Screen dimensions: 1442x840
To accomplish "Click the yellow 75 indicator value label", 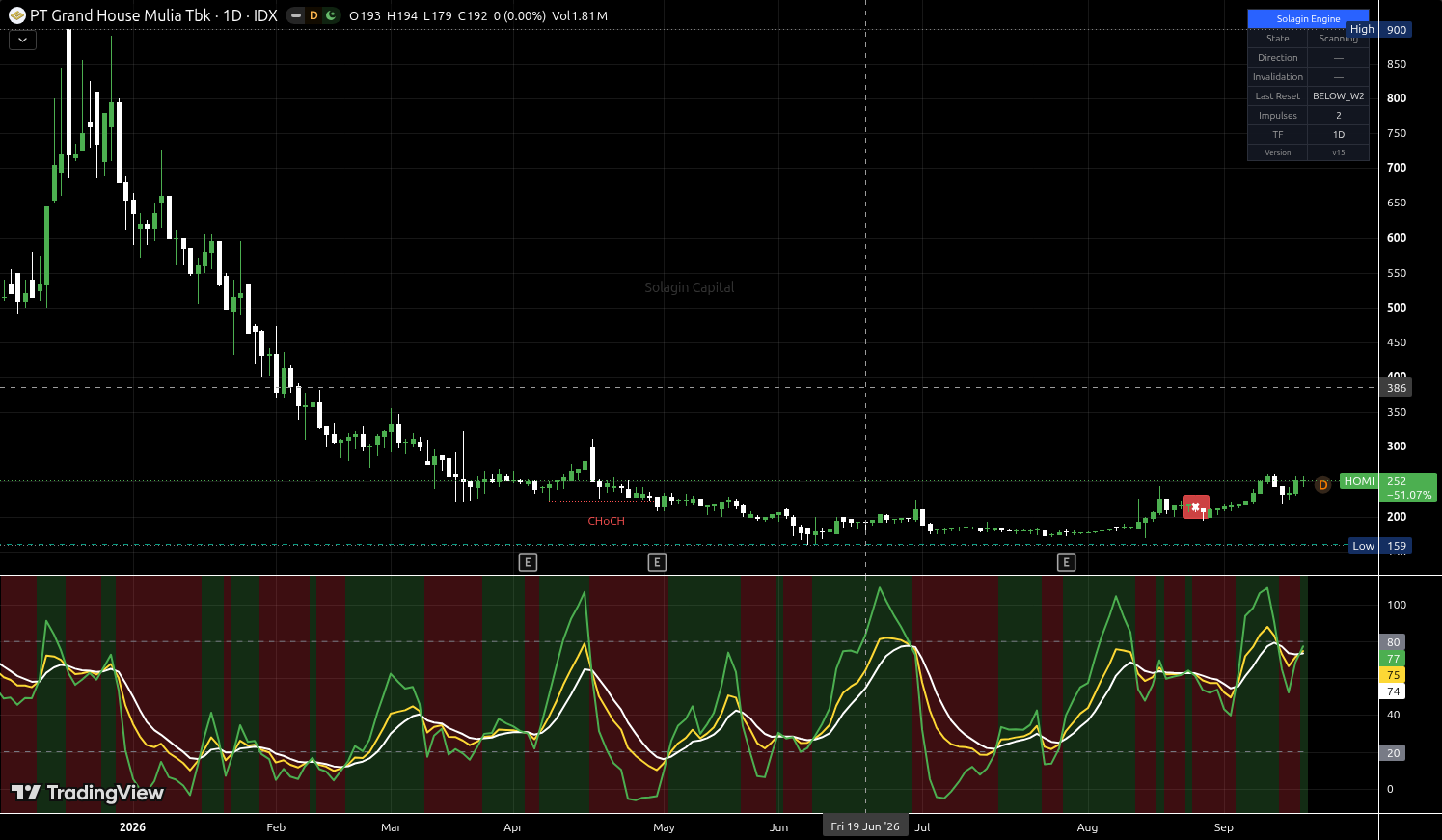I will (x=1393, y=675).
